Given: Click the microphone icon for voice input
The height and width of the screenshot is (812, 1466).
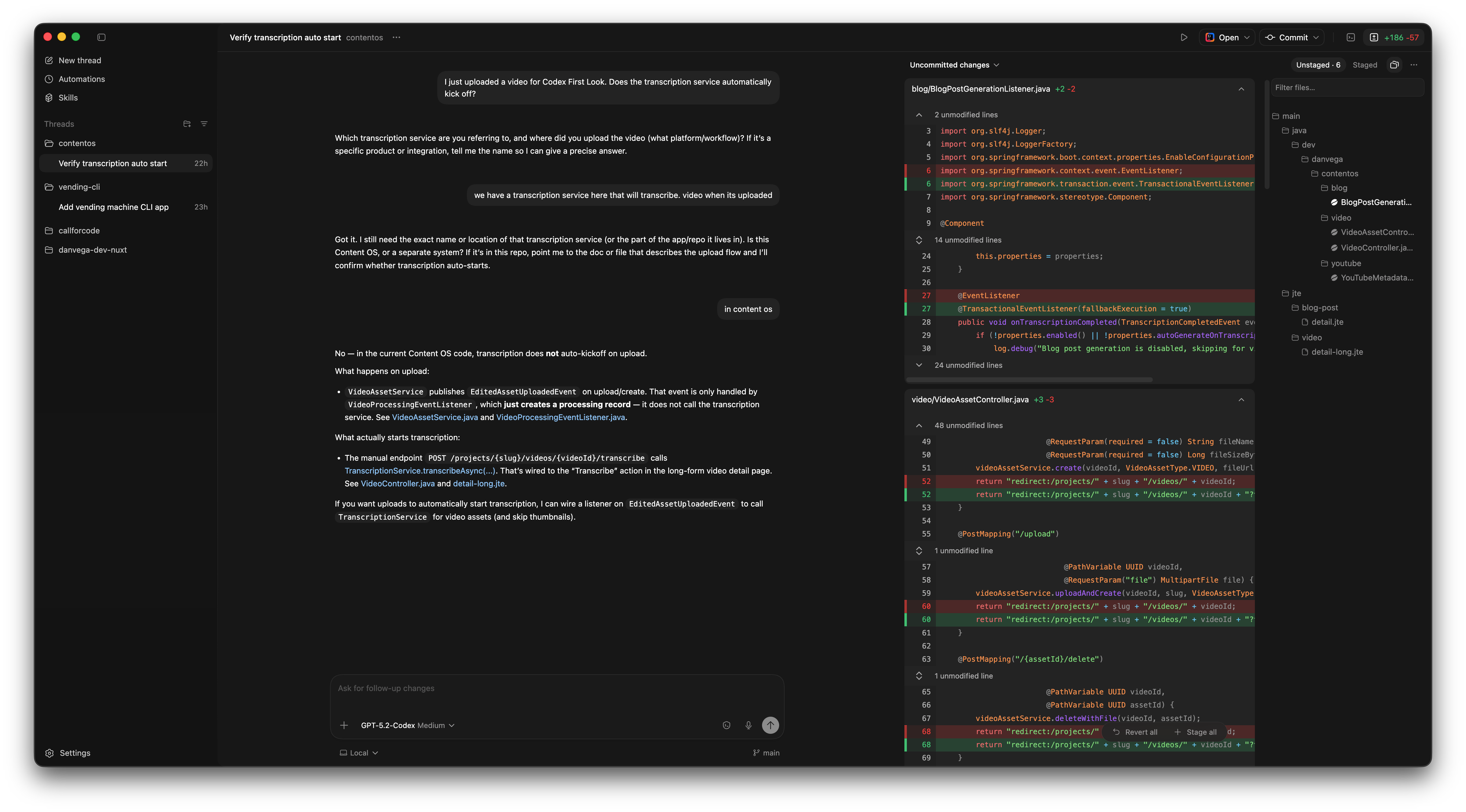Looking at the screenshot, I should click(x=748, y=725).
